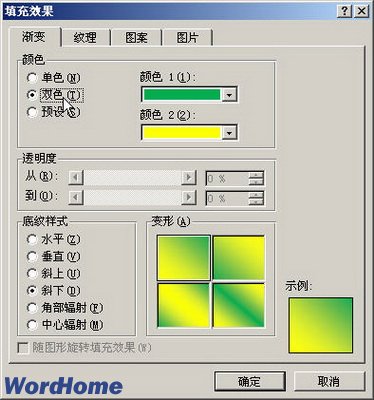Click the 从 percent spinner arrows
Viewport: 374px width, 400px height.
coord(256,178)
